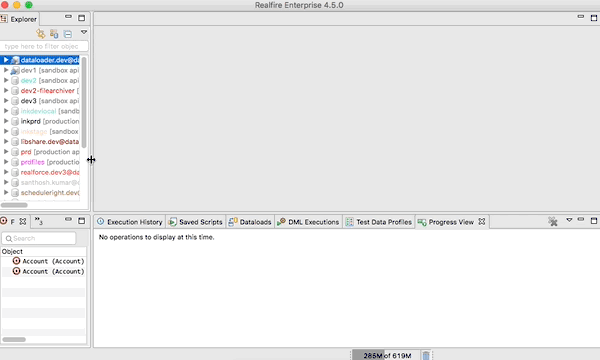
Task: Click the Explorer horizontal scrollbar
Action: coord(14,205)
